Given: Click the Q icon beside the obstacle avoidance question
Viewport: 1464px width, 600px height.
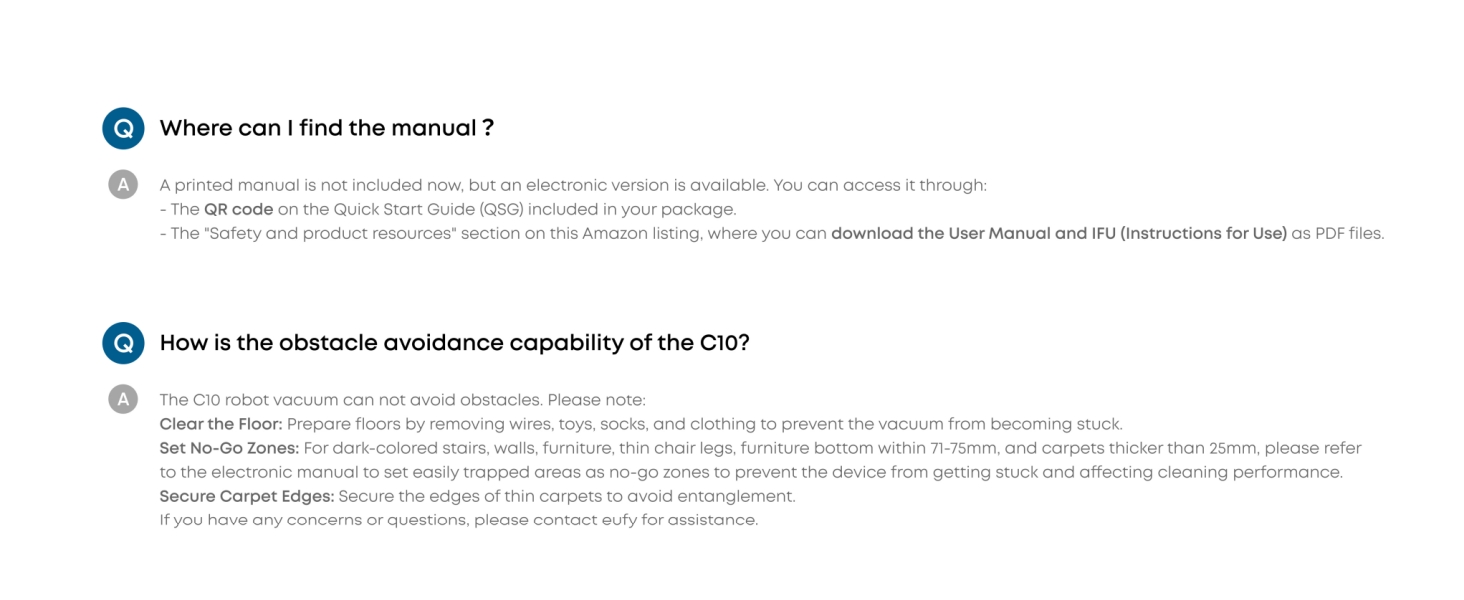Looking at the screenshot, I should tap(123, 343).
